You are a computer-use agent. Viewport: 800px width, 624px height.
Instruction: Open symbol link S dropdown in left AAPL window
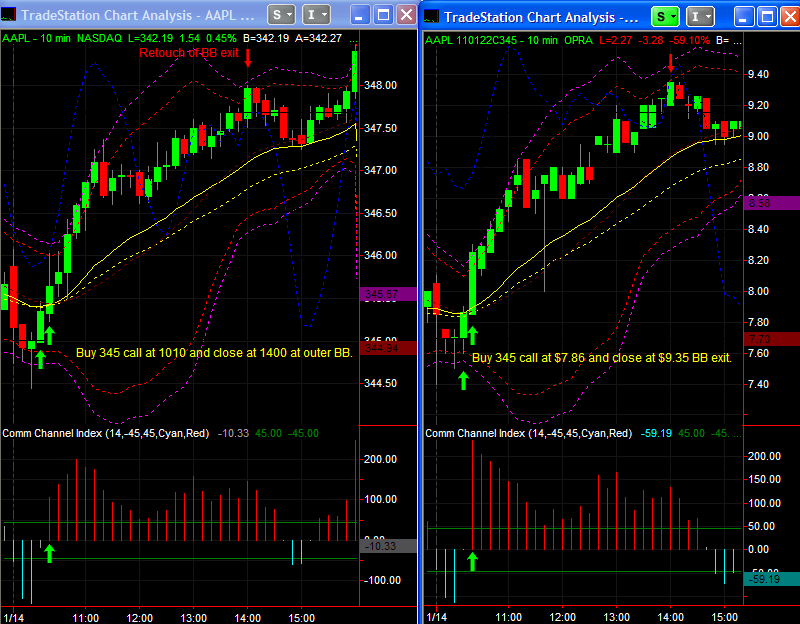[x=281, y=15]
